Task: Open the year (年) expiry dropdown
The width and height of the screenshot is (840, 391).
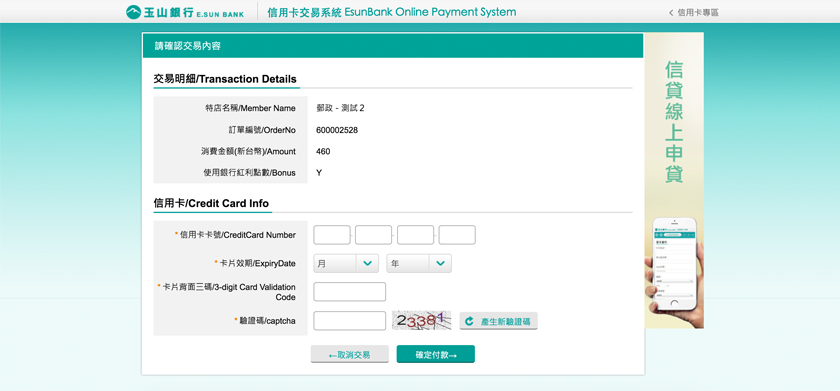Action: point(419,263)
